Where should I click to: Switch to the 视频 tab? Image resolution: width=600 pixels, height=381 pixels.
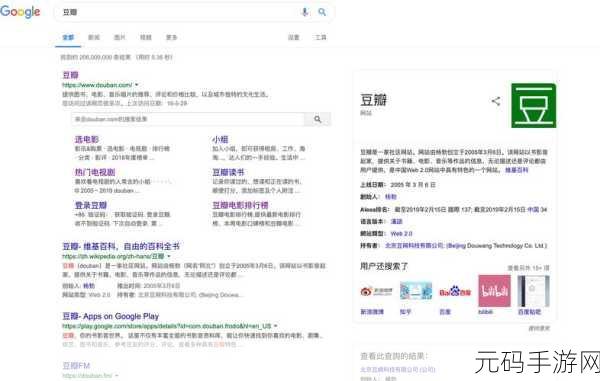(146, 37)
